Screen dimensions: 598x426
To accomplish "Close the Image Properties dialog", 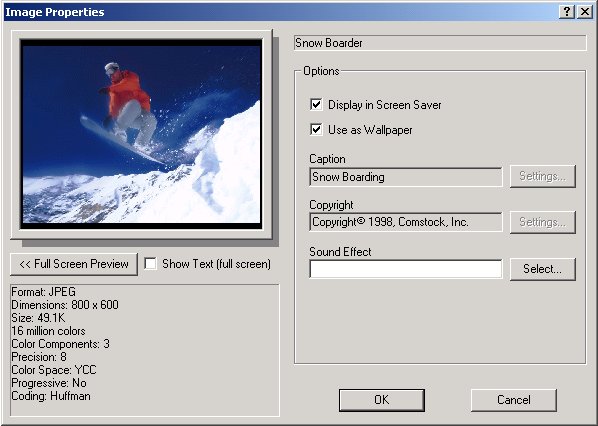I will tap(585, 12).
